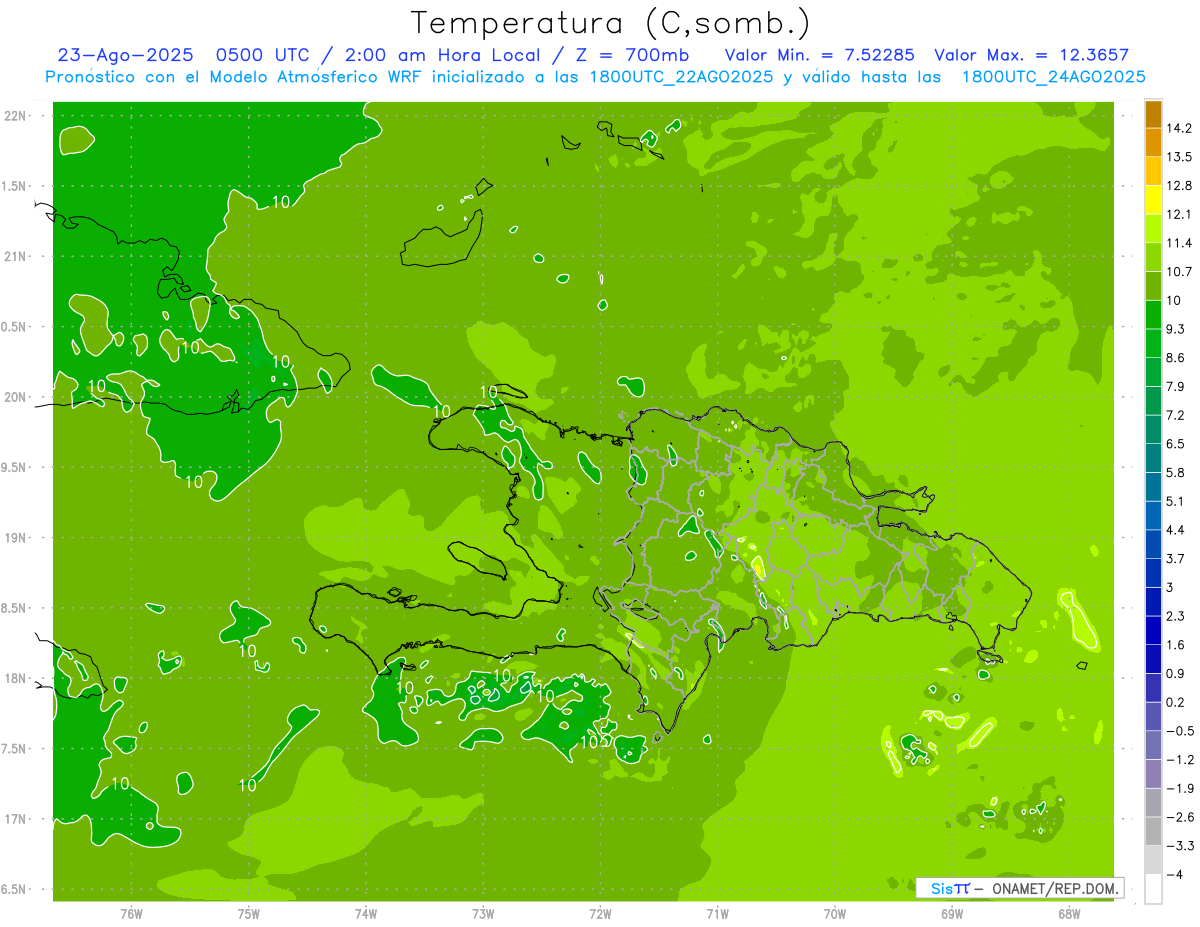This screenshot has width=1200, height=927.
Task: Click the "68W" longitude axis label
Action: [x=1069, y=914]
